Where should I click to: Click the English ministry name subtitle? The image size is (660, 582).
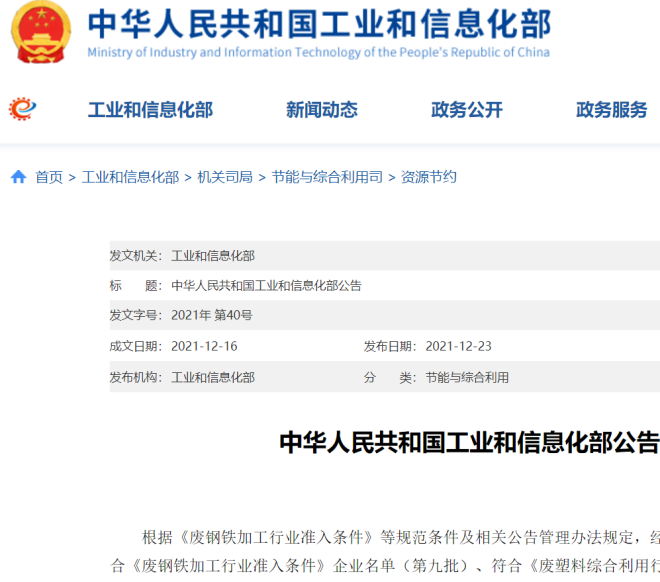click(318, 53)
